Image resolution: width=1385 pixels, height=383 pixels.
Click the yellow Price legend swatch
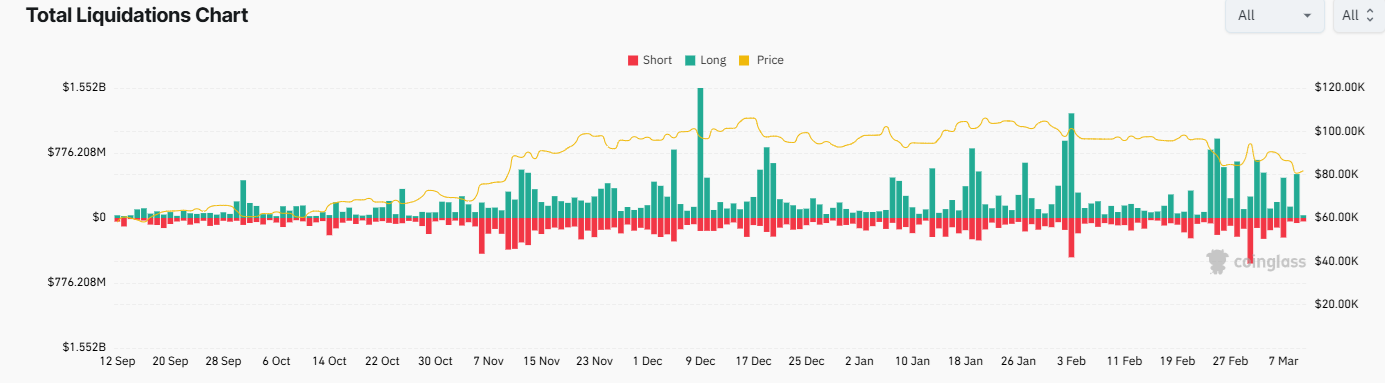click(x=744, y=61)
